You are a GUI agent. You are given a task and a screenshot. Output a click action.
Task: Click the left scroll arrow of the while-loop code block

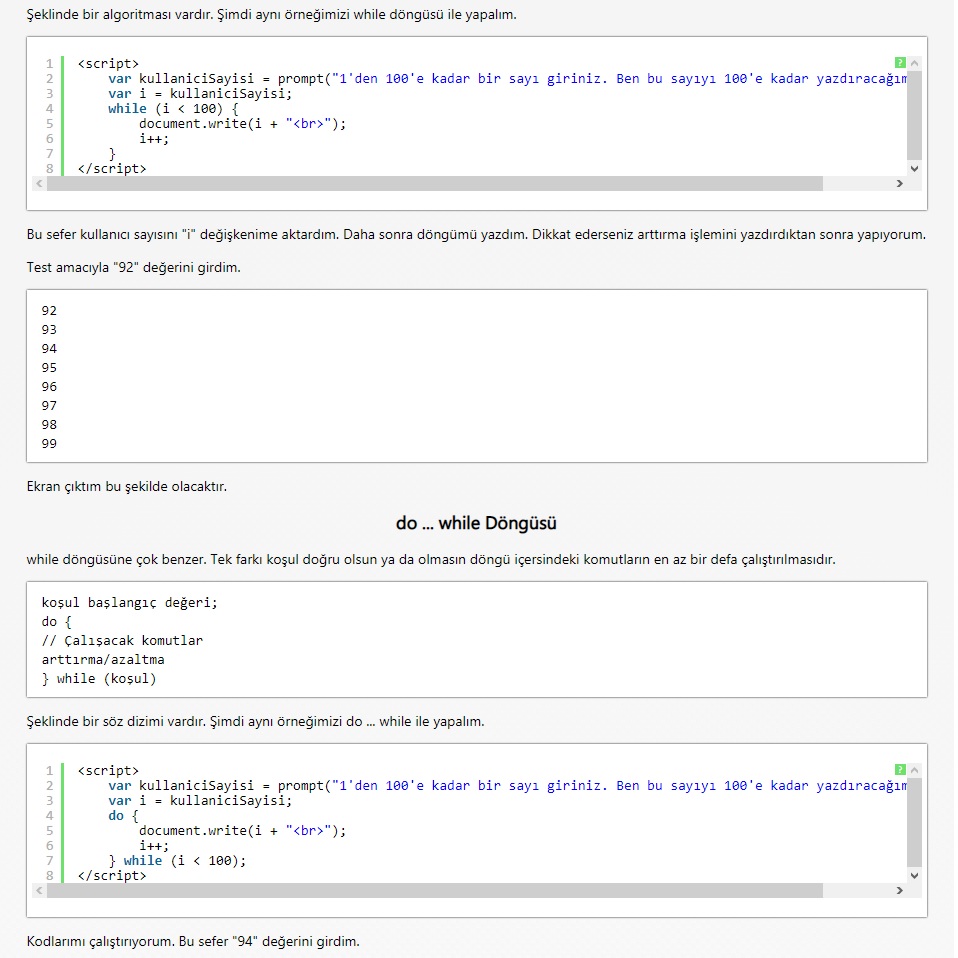click(x=39, y=183)
